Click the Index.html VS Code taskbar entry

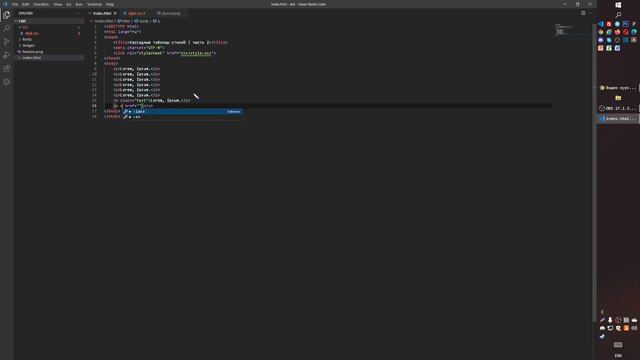(x=618, y=118)
